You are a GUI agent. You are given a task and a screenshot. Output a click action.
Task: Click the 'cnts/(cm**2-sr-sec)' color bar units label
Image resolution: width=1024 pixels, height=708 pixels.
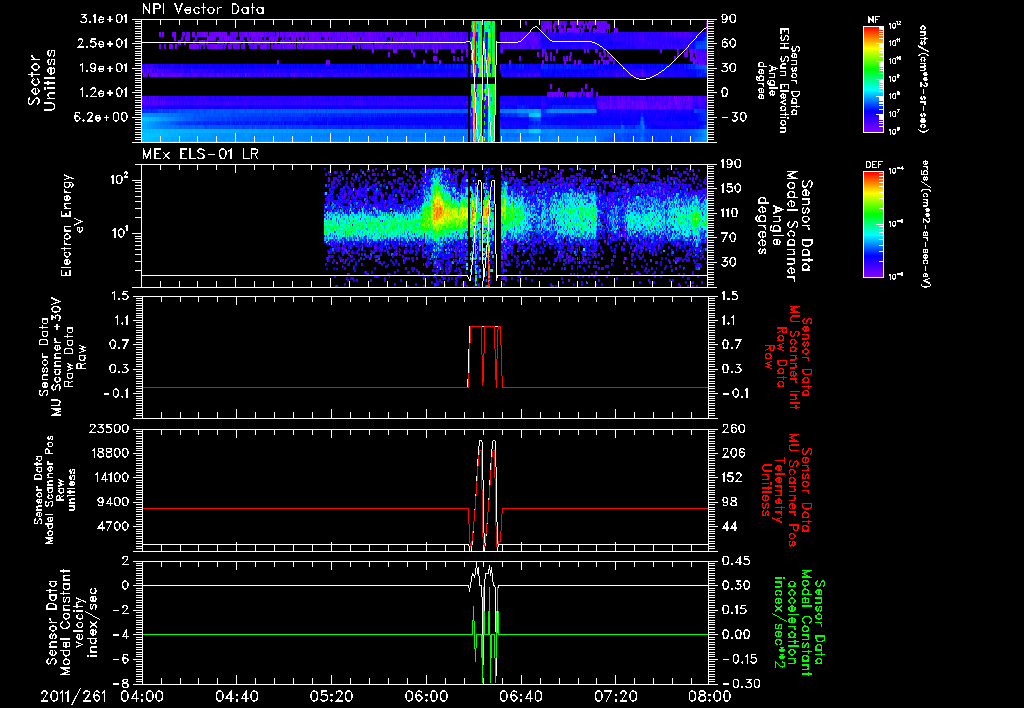(x=923, y=78)
